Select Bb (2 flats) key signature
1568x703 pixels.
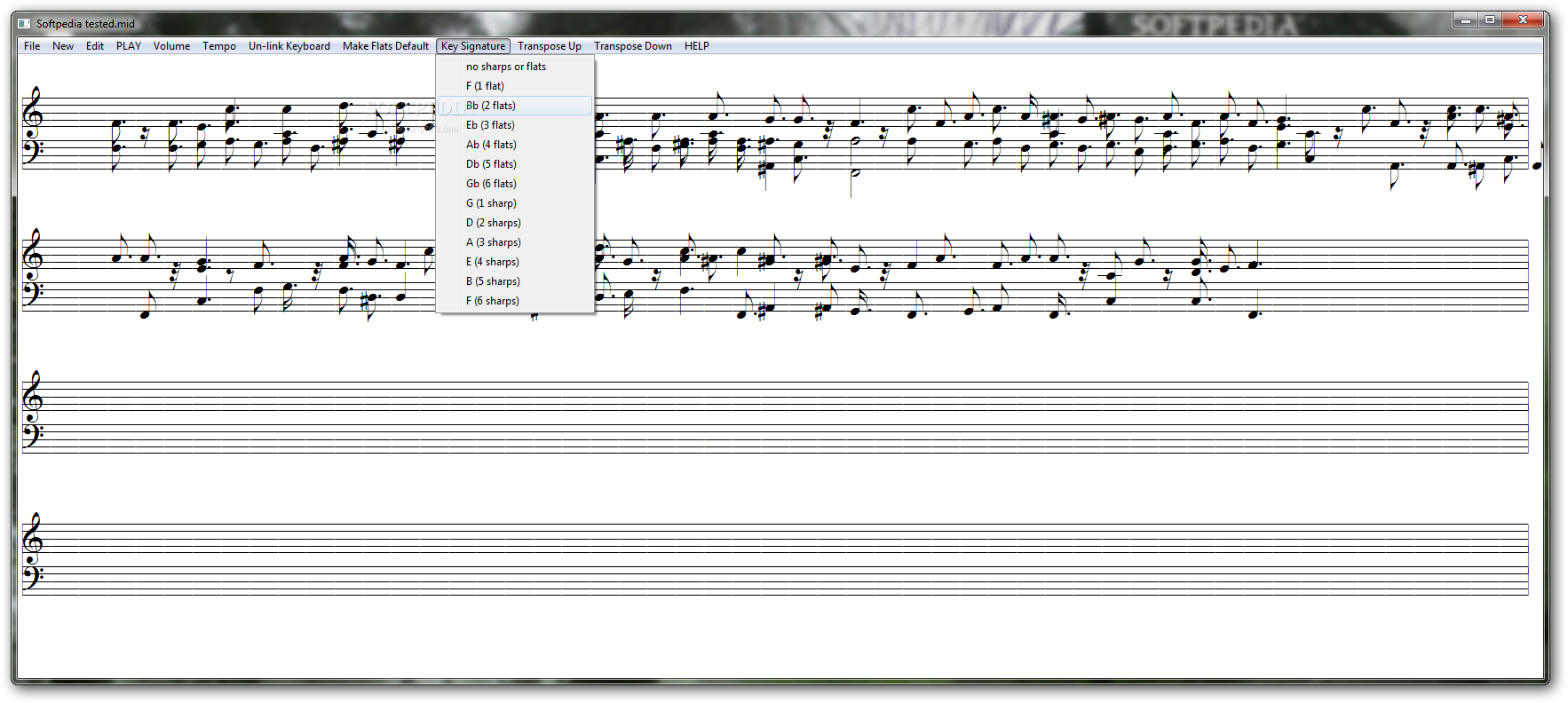[x=515, y=106]
